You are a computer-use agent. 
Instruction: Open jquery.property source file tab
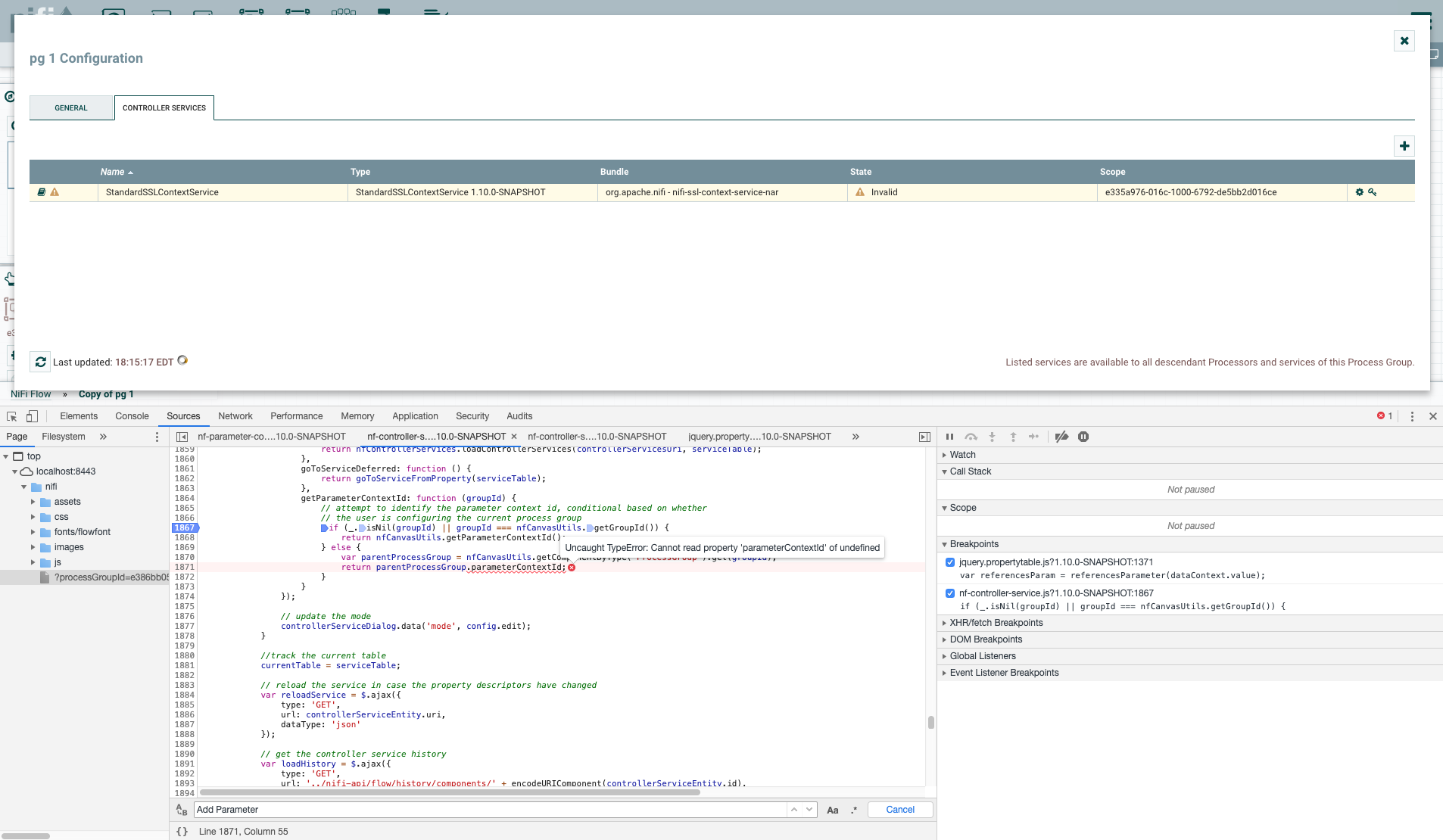pyautogui.click(x=759, y=437)
